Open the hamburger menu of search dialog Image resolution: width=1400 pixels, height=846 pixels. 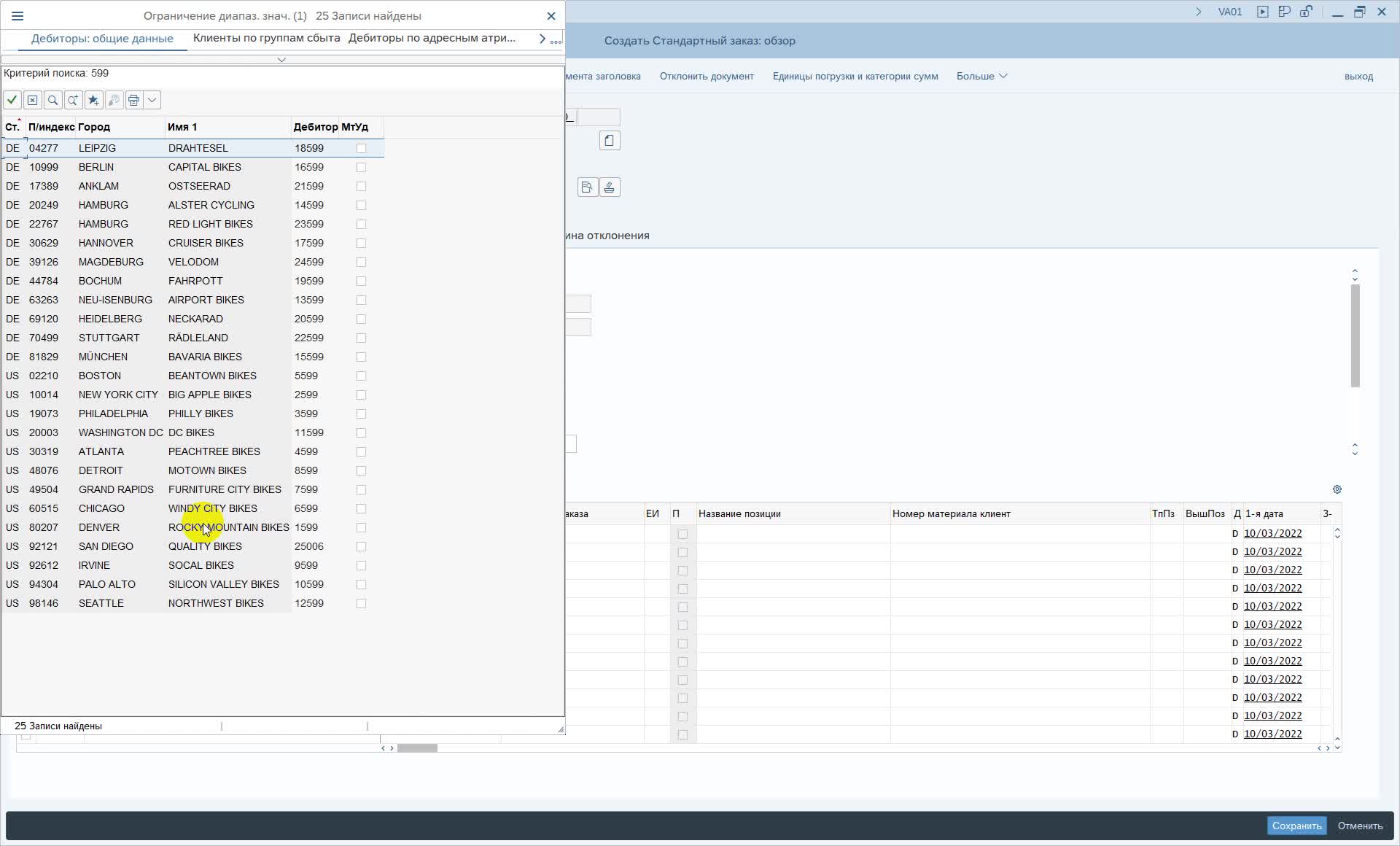(17, 15)
